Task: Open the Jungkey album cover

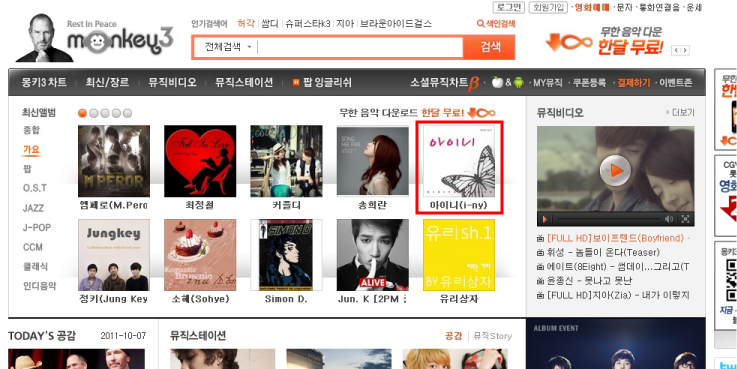Action: coord(114,255)
